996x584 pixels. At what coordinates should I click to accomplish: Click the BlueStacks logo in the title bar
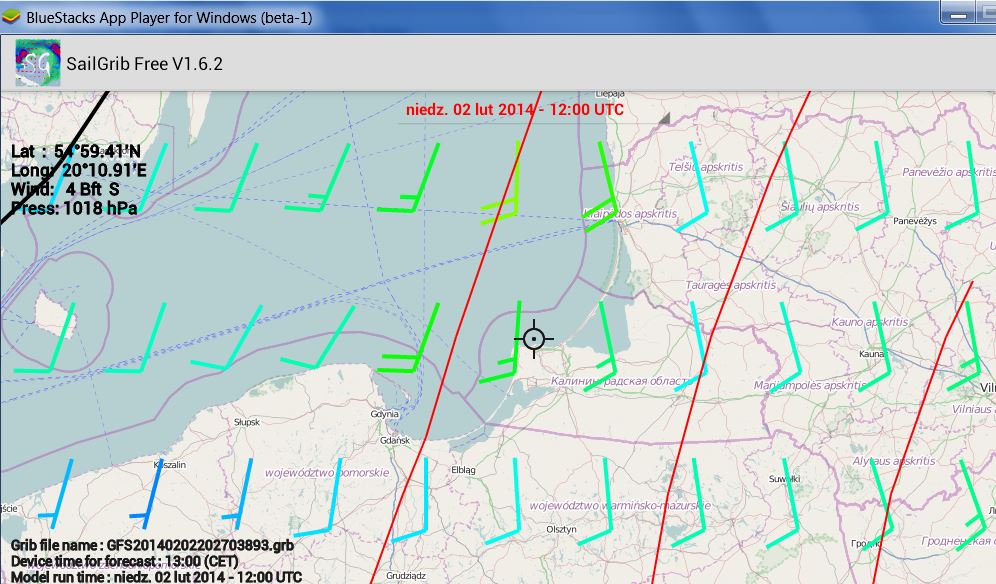coord(11,17)
